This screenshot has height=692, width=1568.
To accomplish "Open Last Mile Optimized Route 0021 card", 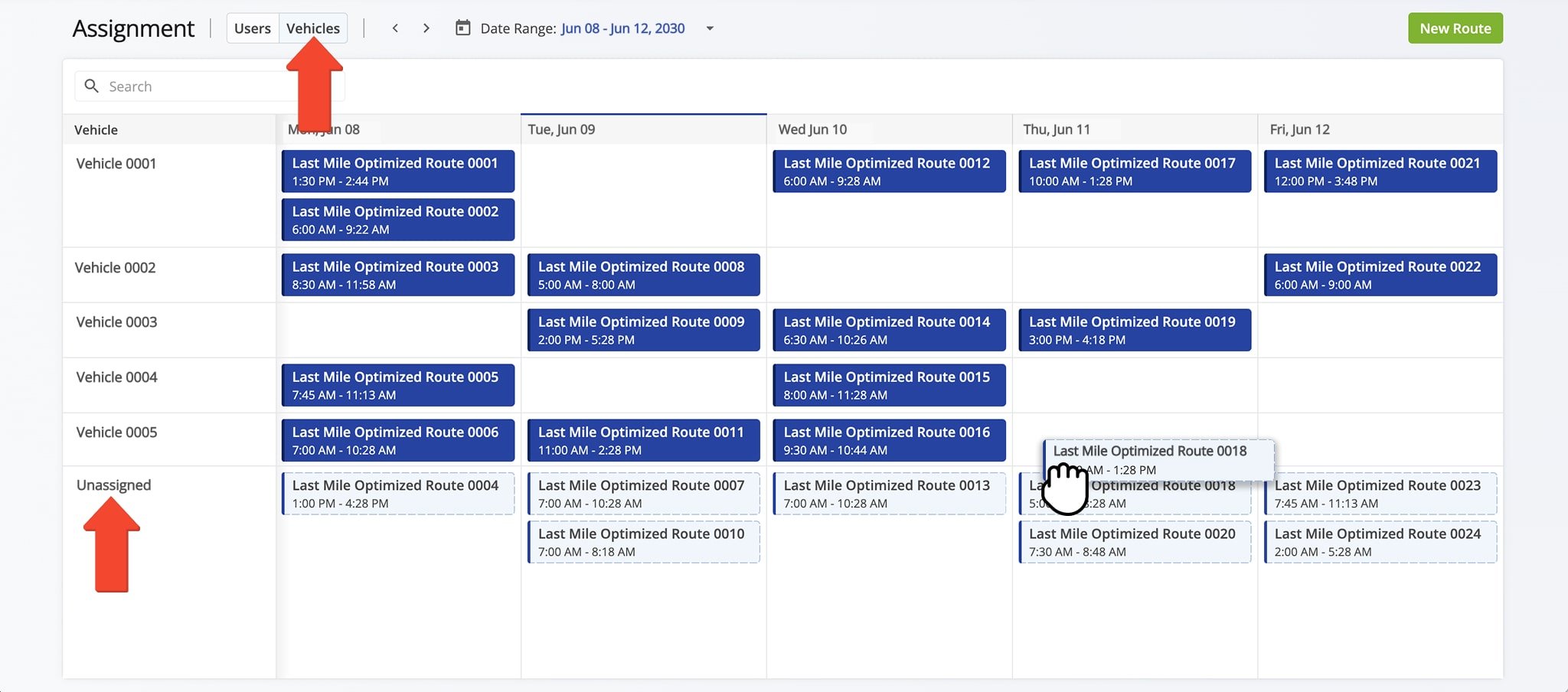I will pos(1380,171).
